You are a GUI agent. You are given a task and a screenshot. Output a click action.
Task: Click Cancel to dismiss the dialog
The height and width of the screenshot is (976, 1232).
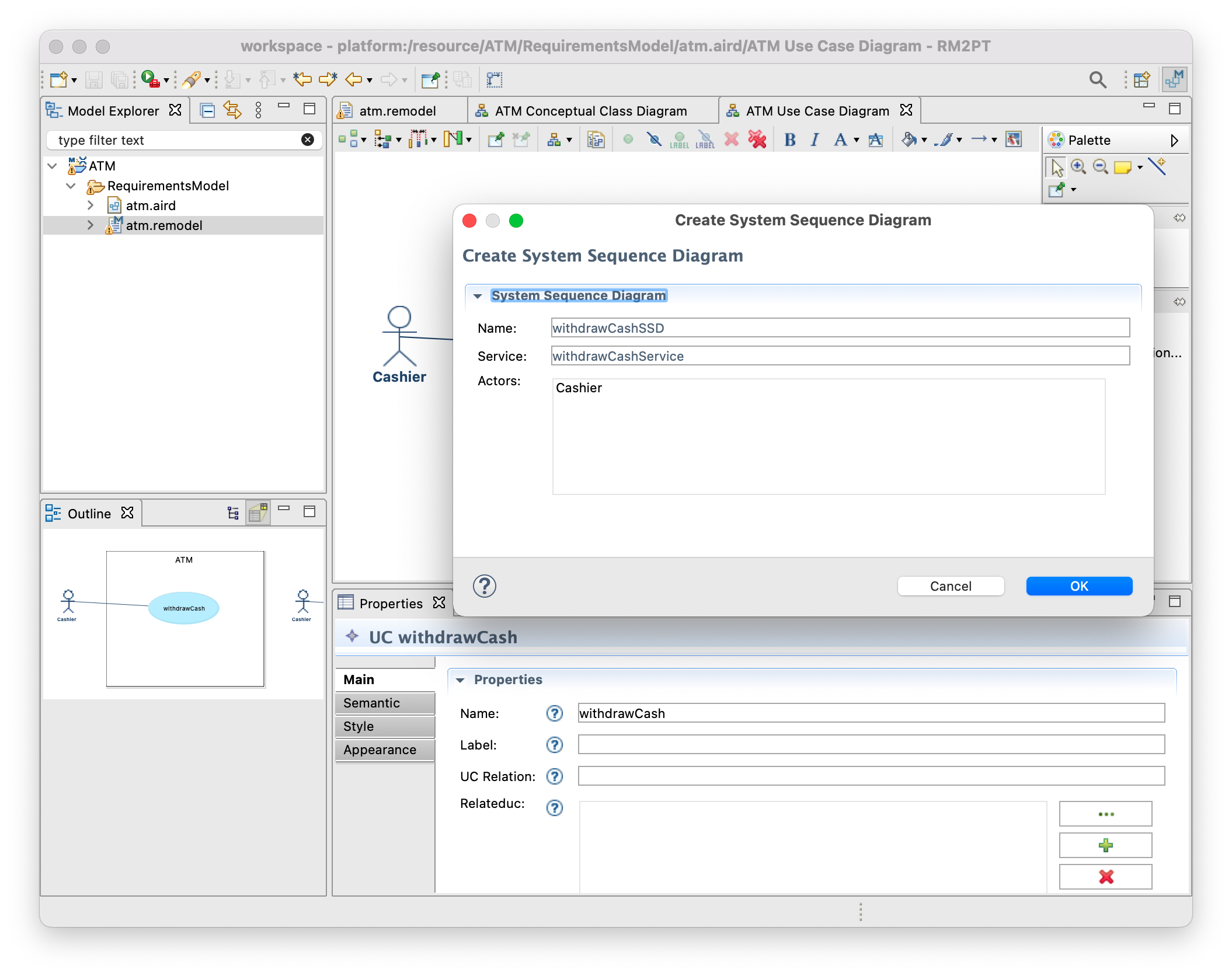click(950, 585)
